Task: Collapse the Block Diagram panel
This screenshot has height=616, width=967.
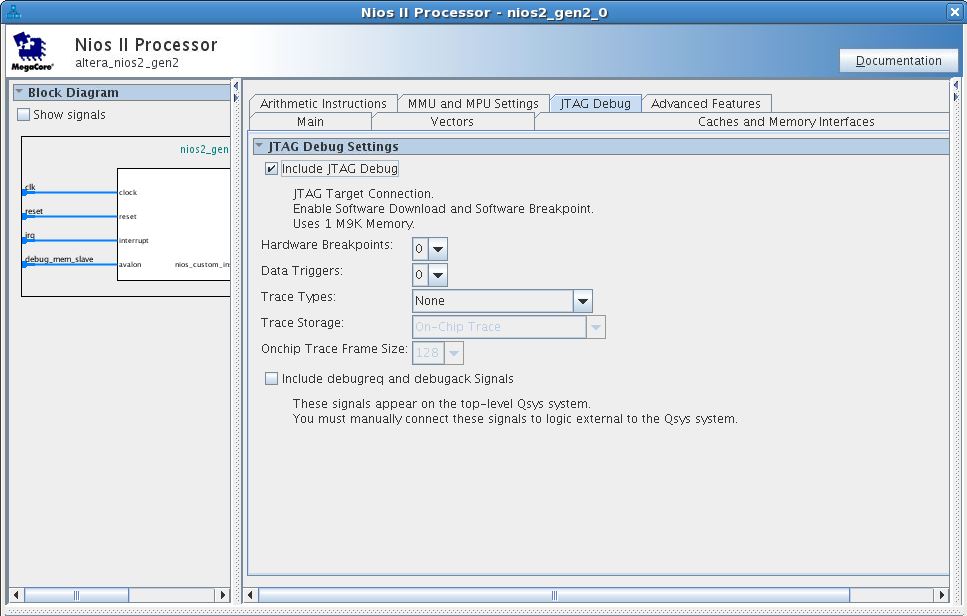Action: tap(19, 92)
